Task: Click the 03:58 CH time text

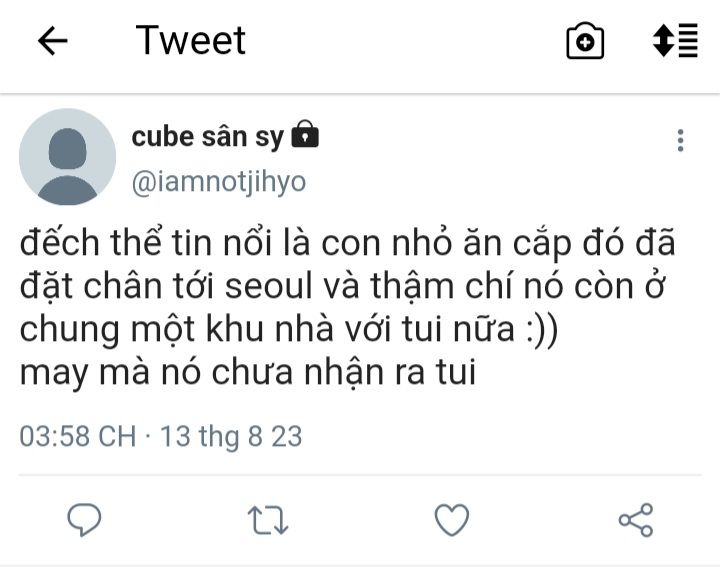Action: pos(78,436)
